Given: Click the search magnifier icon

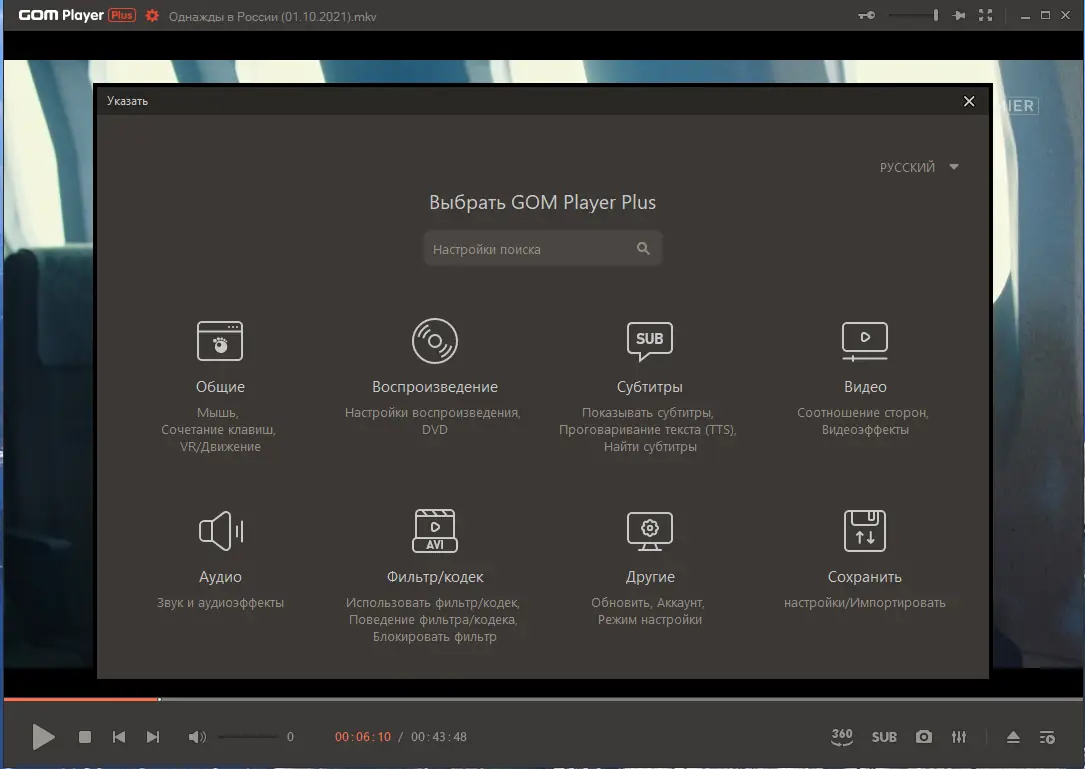Looking at the screenshot, I should [643, 248].
